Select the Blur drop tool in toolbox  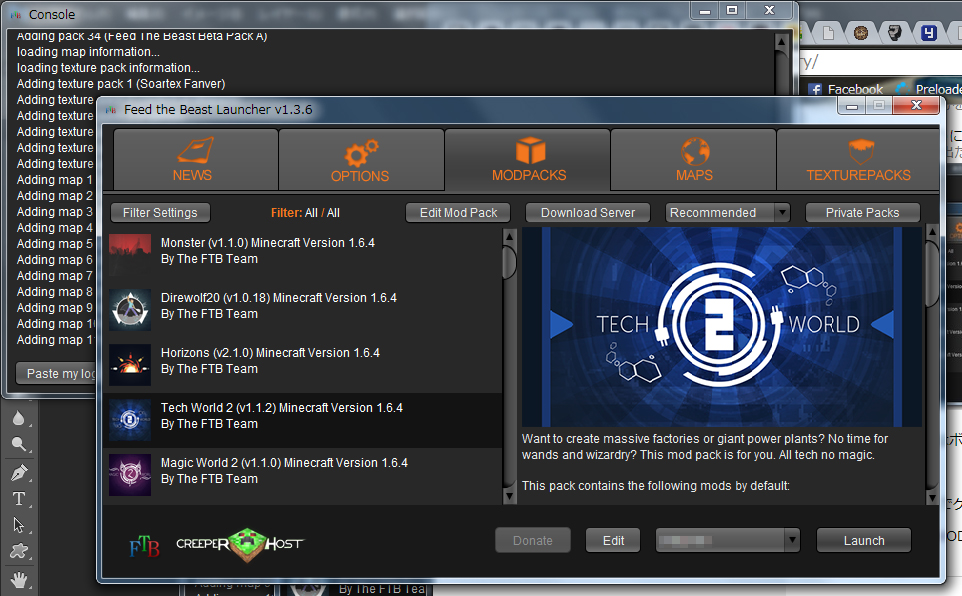pos(19,419)
